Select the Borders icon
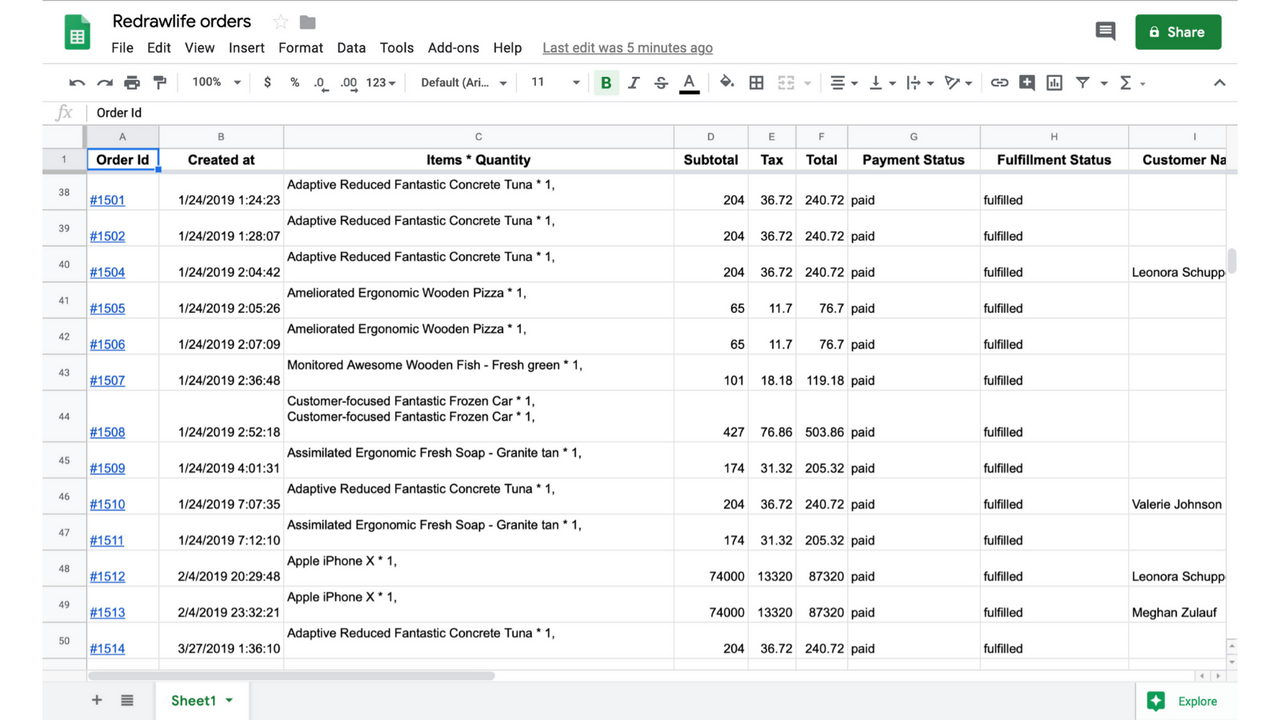The height and width of the screenshot is (720, 1280). (755, 82)
